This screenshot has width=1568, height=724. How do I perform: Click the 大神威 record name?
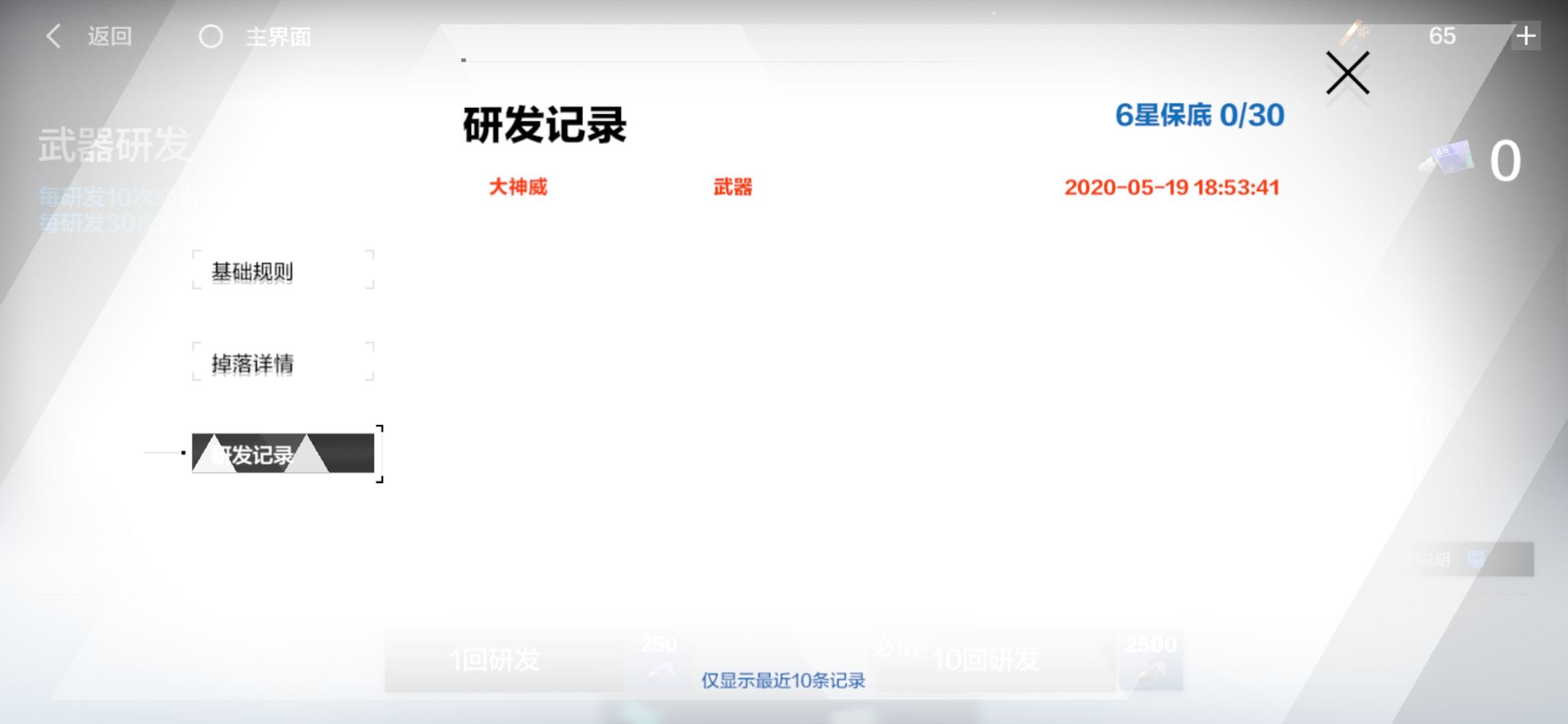click(x=518, y=187)
